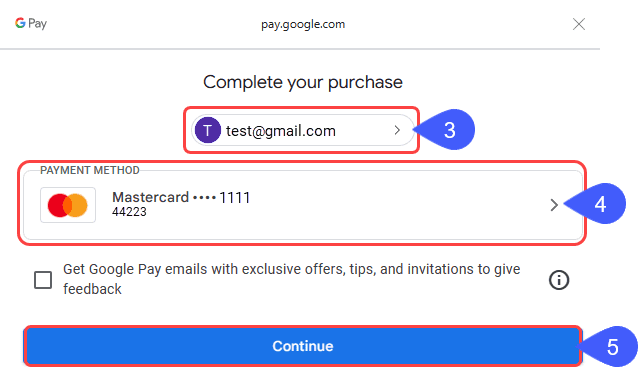The width and height of the screenshot is (639, 388).
Task: Click the PAYMENT METHOD label
Action: [90, 170]
